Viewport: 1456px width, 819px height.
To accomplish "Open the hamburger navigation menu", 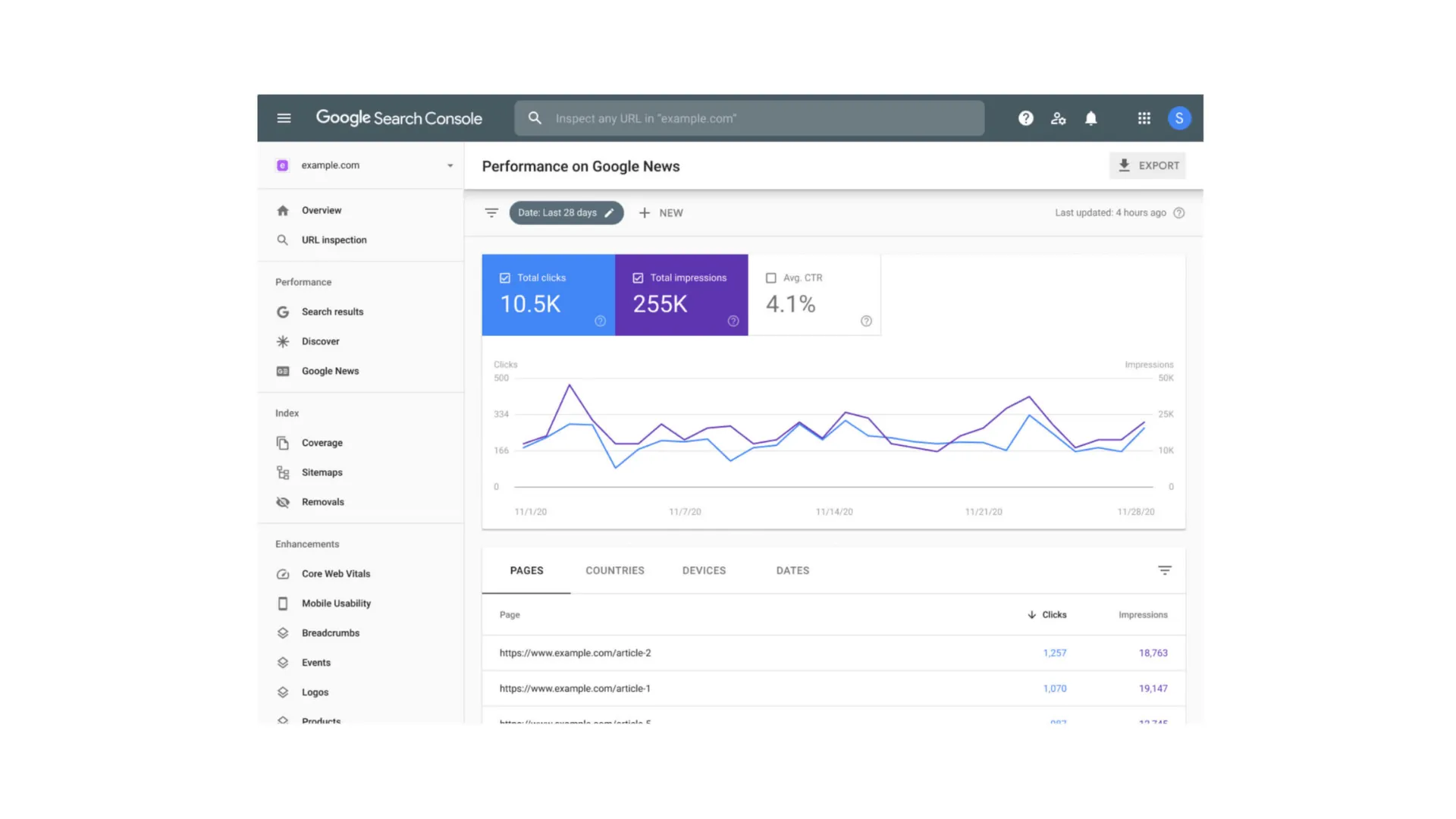I will coord(284,118).
